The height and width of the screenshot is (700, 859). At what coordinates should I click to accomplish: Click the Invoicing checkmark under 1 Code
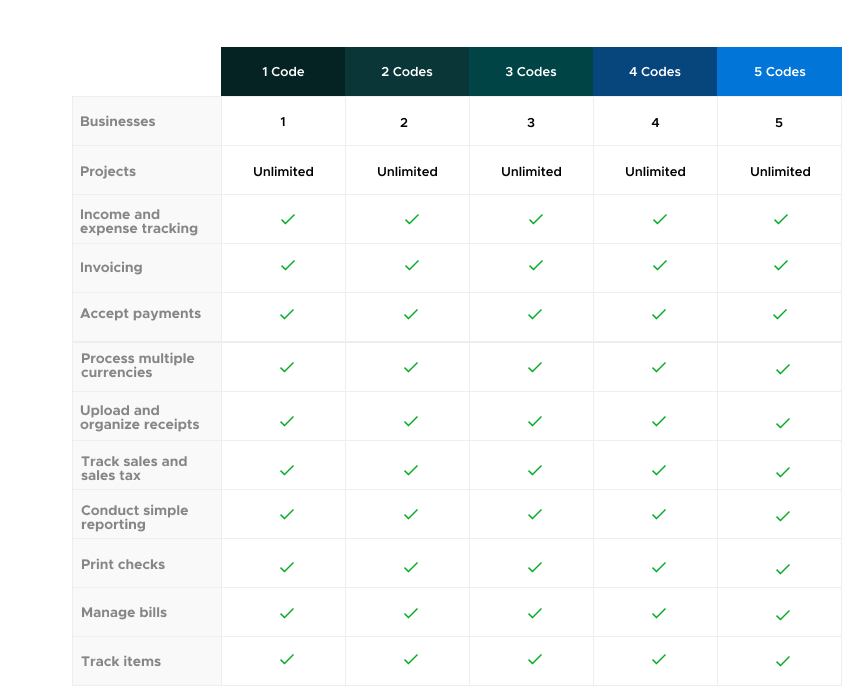[x=287, y=266]
